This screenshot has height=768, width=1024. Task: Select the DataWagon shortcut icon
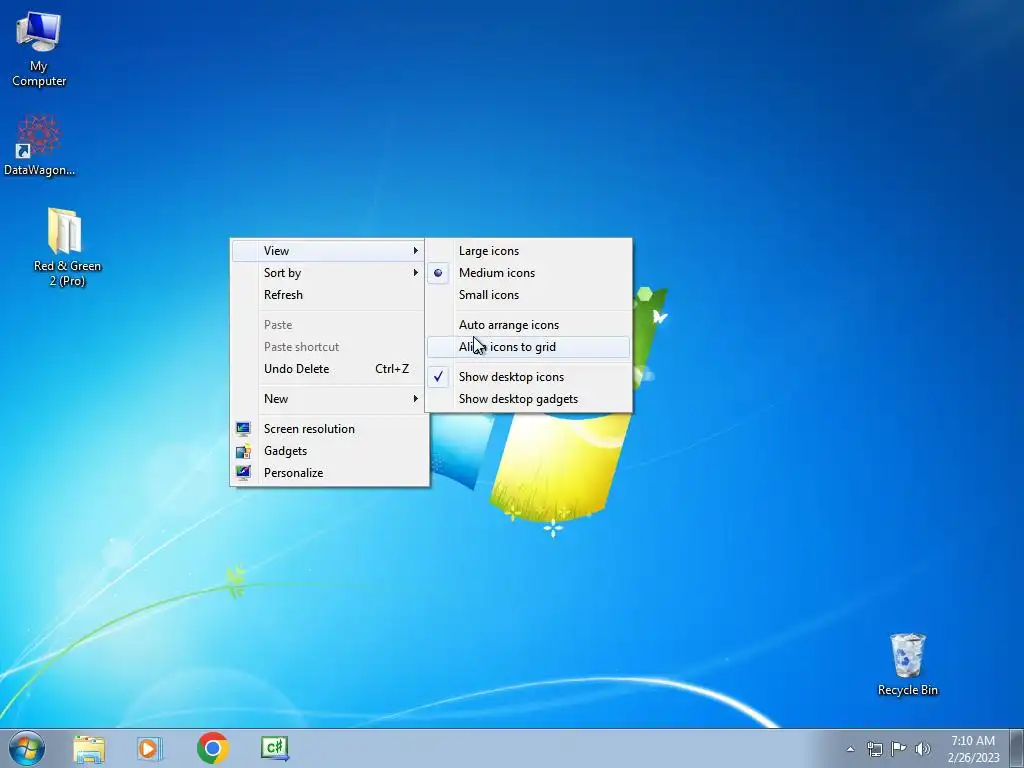coord(39,145)
